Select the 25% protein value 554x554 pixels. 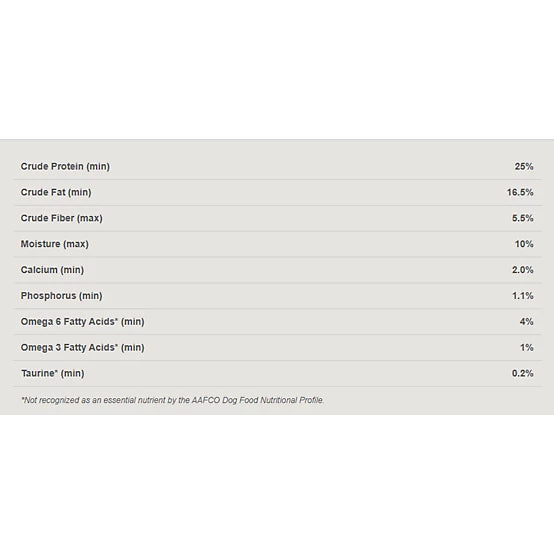[524, 166]
